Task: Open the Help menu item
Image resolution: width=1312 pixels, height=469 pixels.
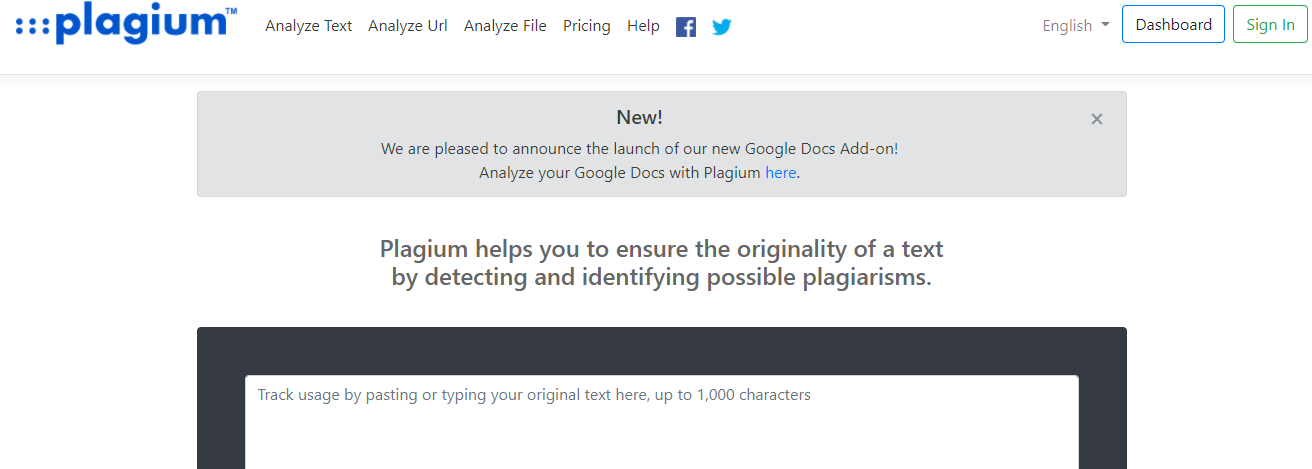Action: (643, 26)
